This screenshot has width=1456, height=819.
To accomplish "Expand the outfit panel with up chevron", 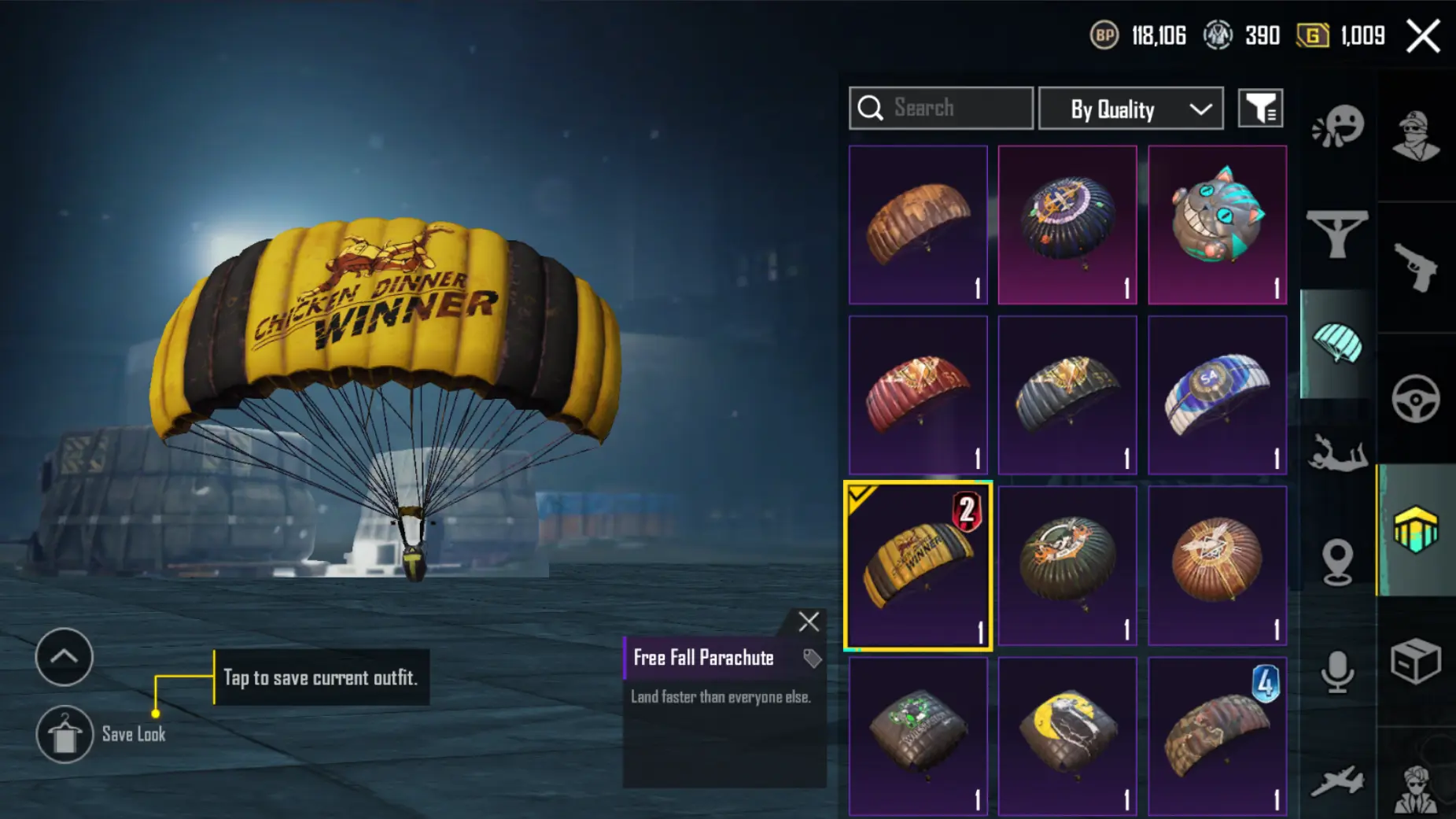I will pyautogui.click(x=64, y=657).
